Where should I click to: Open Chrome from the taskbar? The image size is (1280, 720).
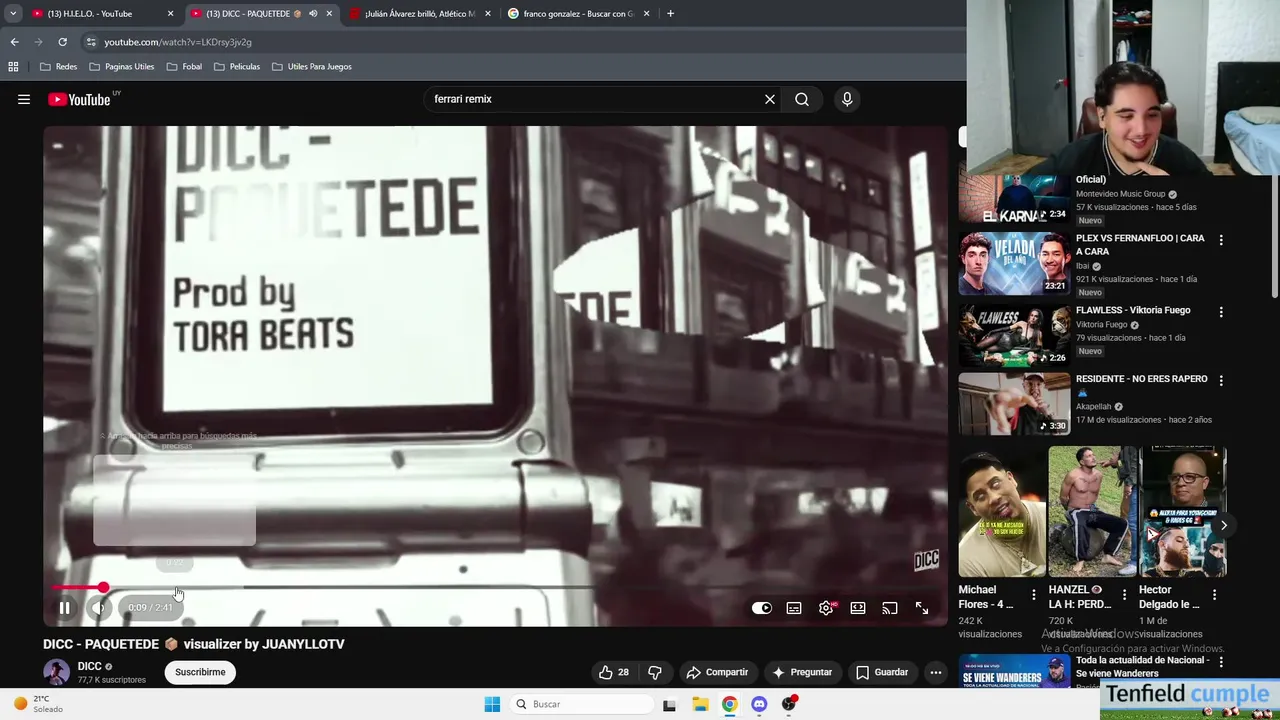[x=729, y=704]
